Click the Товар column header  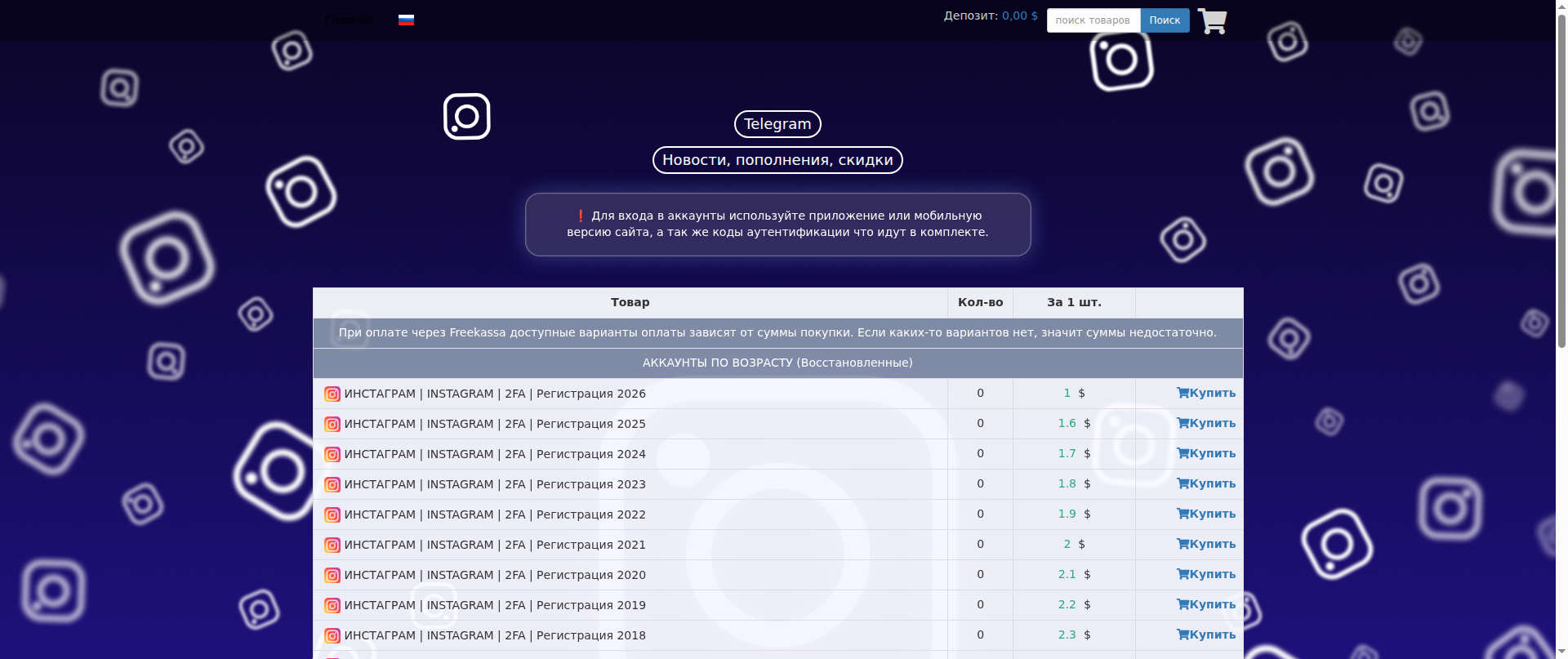coord(630,302)
